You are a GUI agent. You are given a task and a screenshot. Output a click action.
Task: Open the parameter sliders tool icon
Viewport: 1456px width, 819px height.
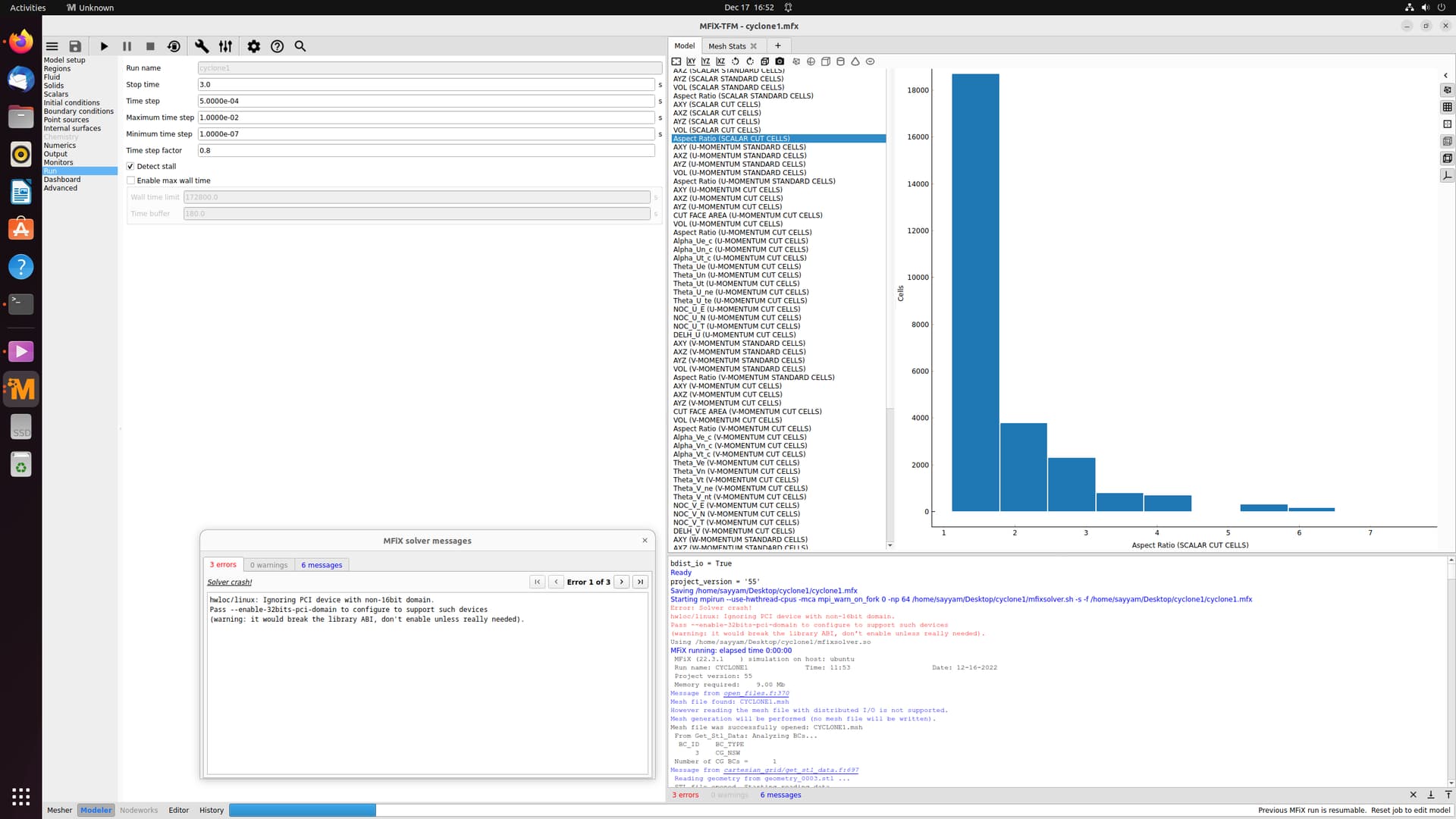pos(225,46)
